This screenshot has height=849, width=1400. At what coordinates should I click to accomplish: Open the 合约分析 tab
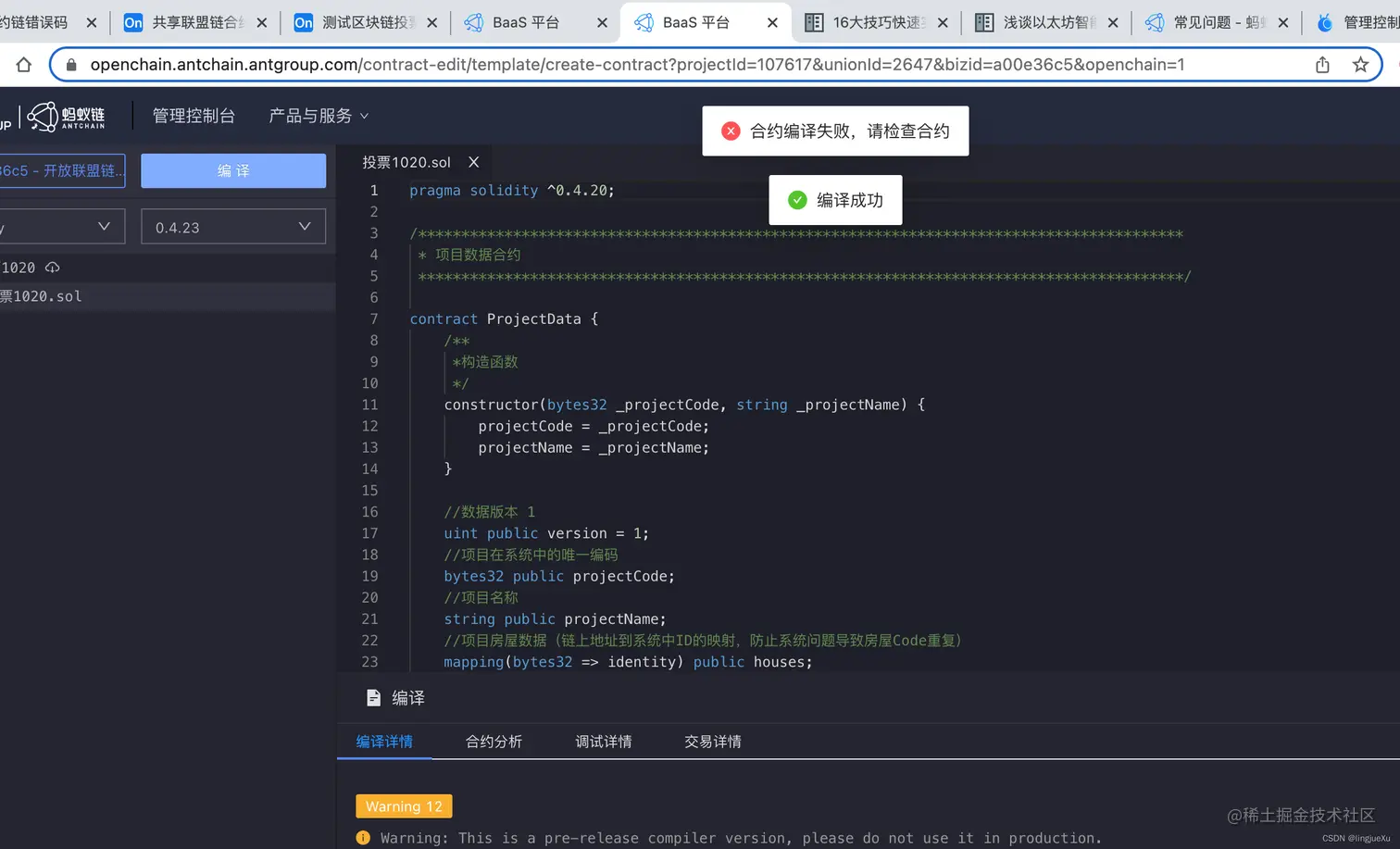click(494, 742)
